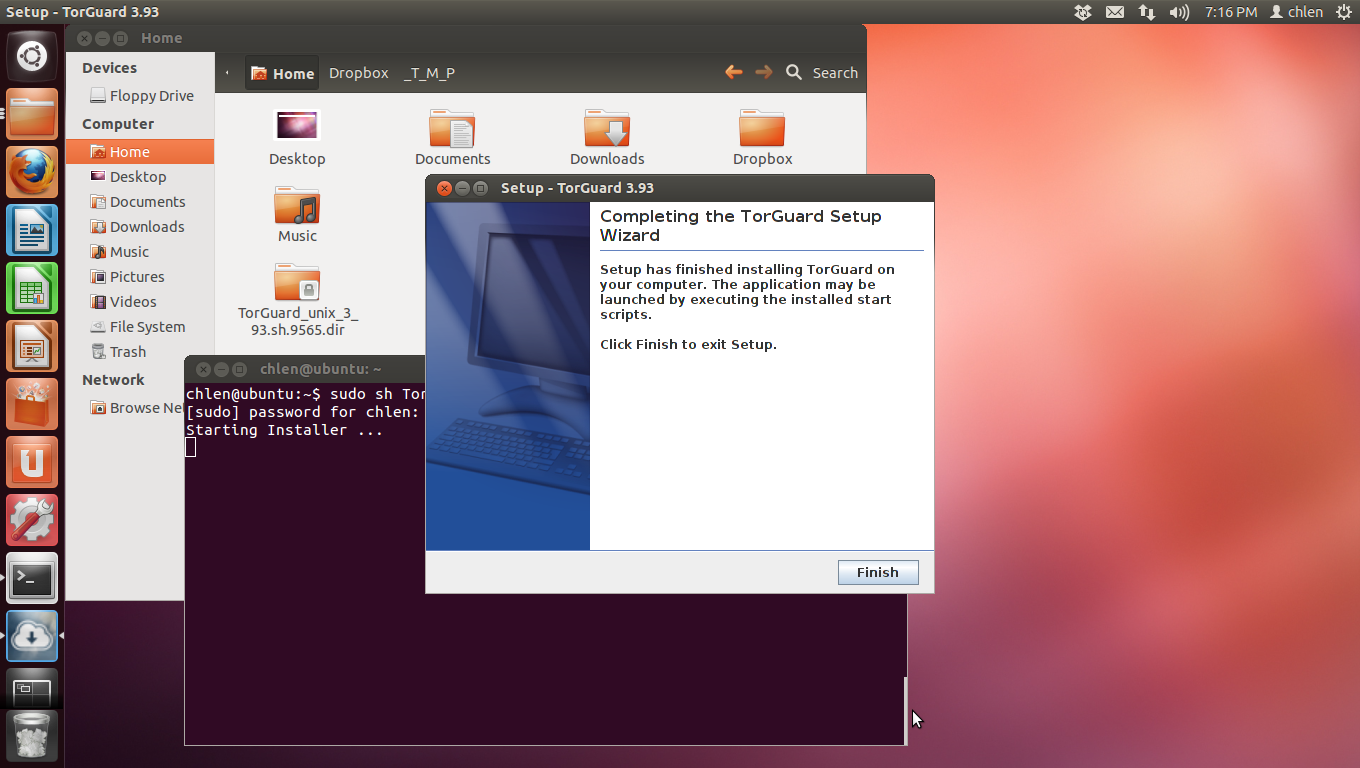Open the Ubuntu Dash home launcher icon
Image resolution: width=1360 pixels, height=768 pixels.
32,56
